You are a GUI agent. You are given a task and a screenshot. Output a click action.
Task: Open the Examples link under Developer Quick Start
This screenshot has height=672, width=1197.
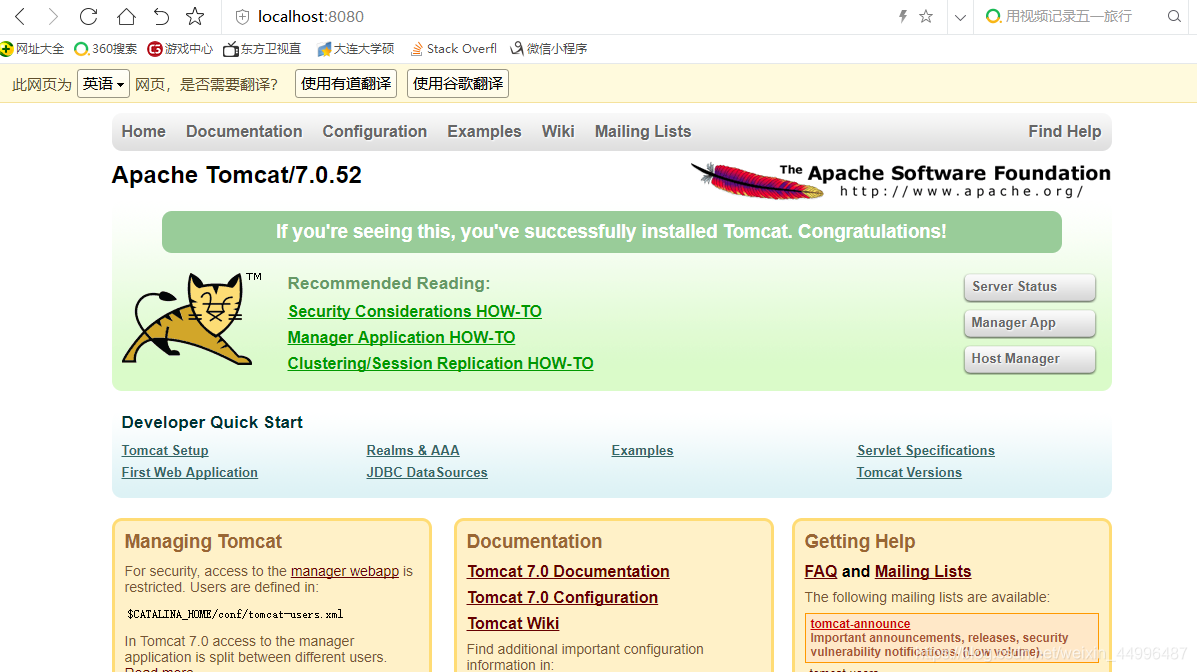click(x=642, y=451)
